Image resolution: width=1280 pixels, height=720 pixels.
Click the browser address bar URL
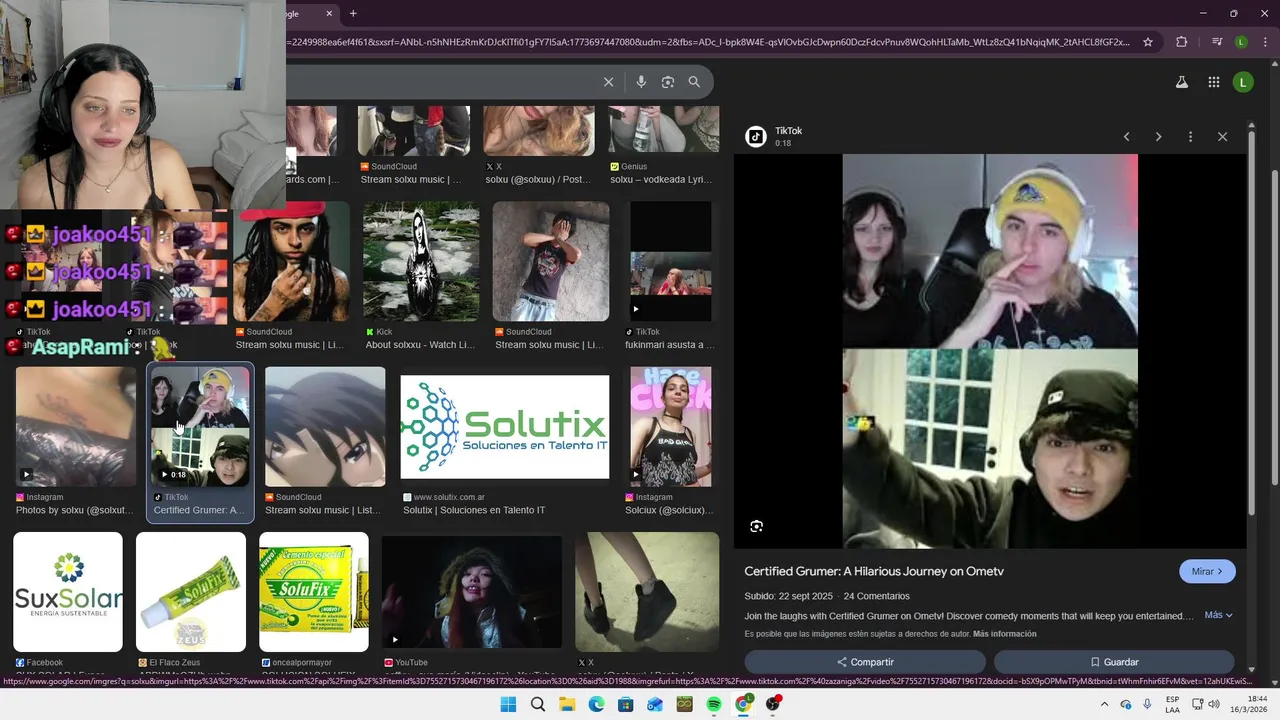pyautogui.click(x=708, y=42)
